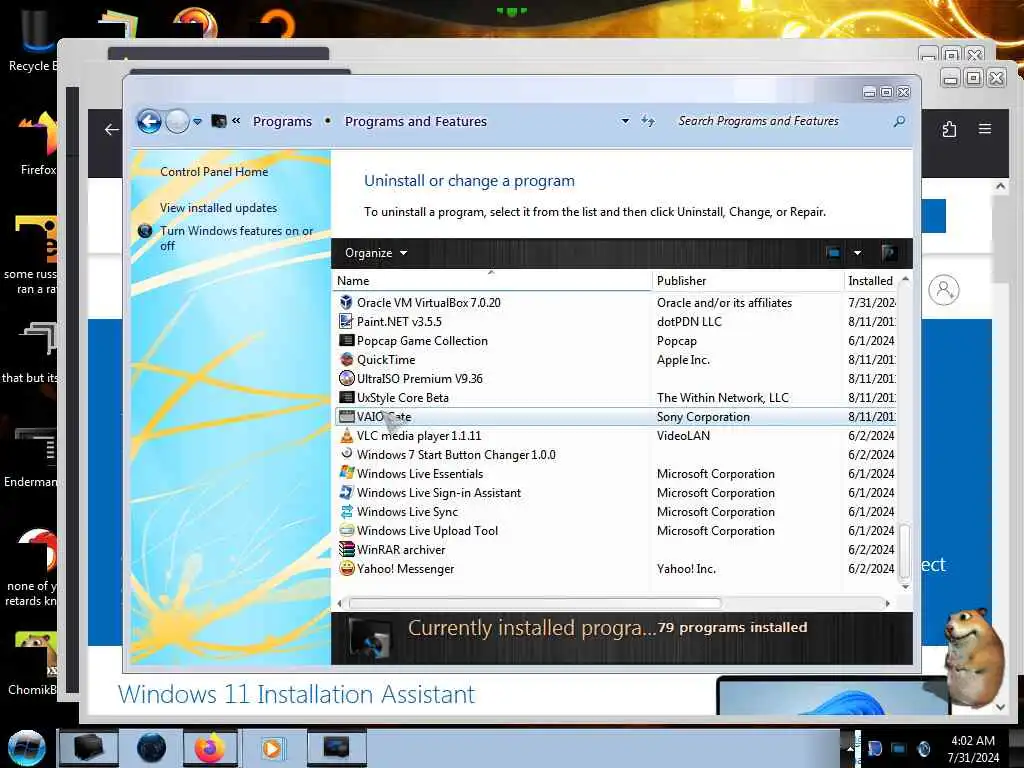Click the shield icon beside Windows features

145,231
